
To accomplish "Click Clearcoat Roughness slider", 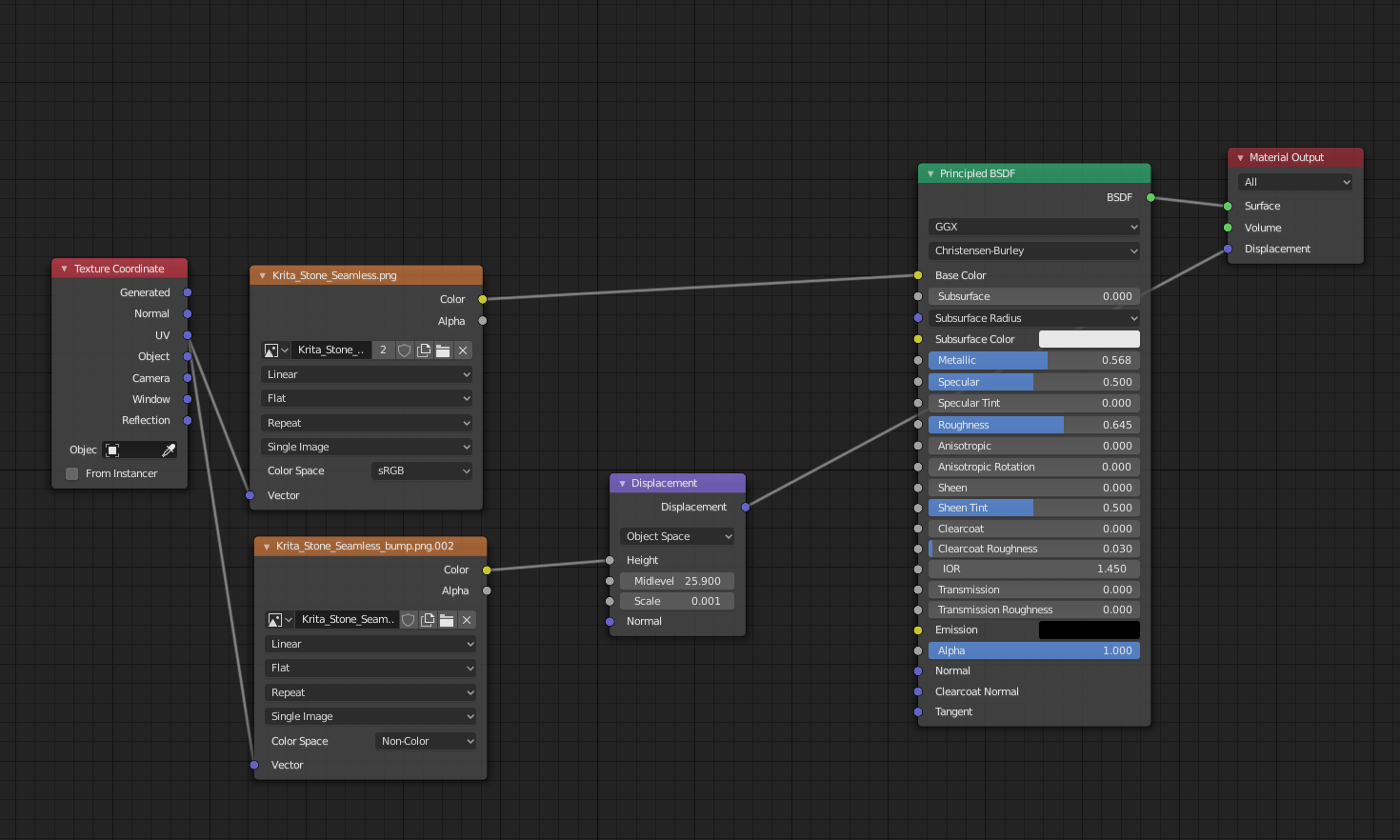I will coord(1034,549).
